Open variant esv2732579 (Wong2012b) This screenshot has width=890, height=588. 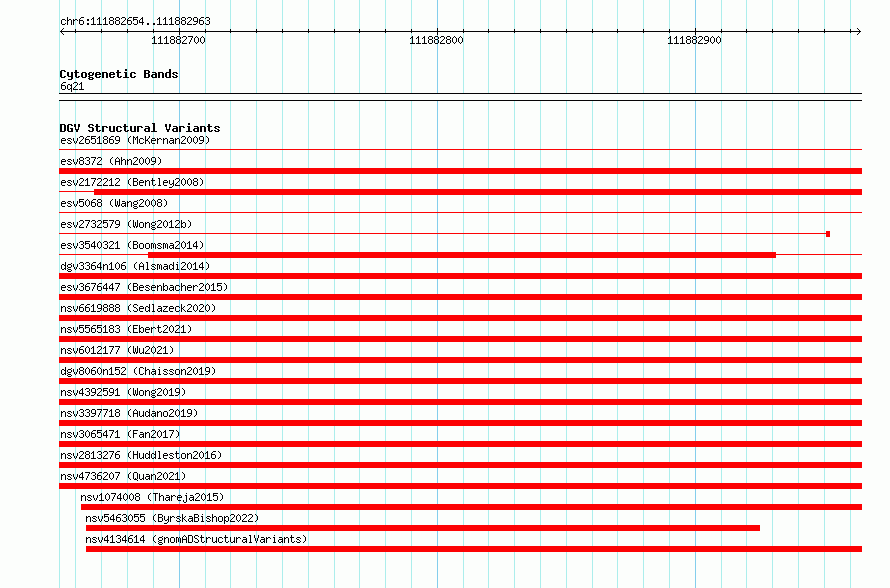click(126, 224)
